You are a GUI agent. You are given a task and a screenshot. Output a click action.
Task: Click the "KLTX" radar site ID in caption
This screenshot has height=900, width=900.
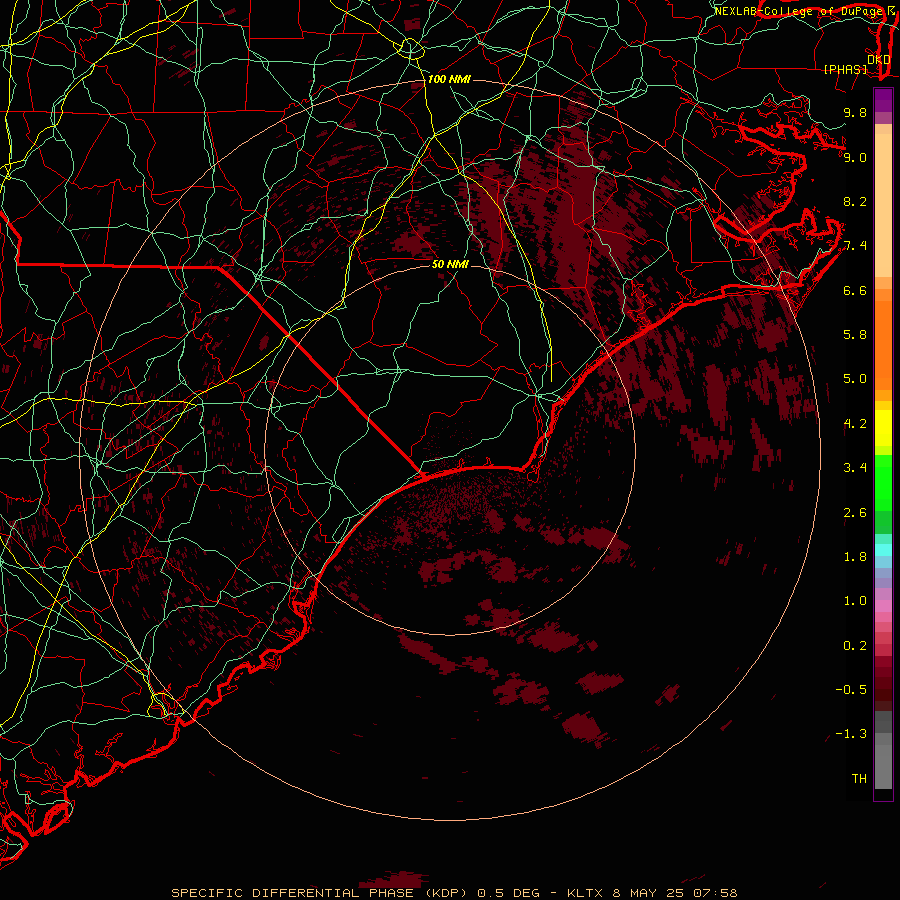586,893
